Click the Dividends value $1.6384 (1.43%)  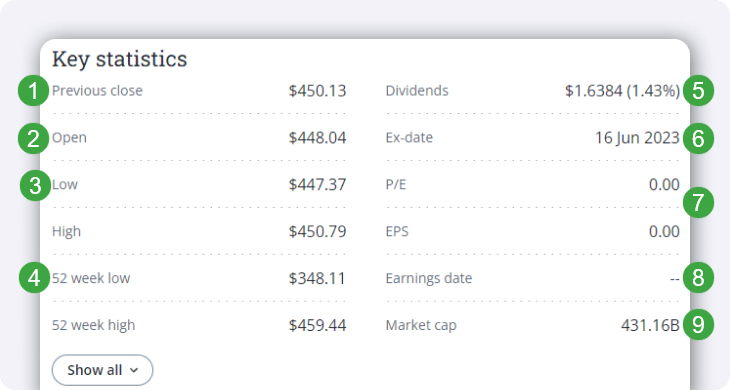point(622,91)
